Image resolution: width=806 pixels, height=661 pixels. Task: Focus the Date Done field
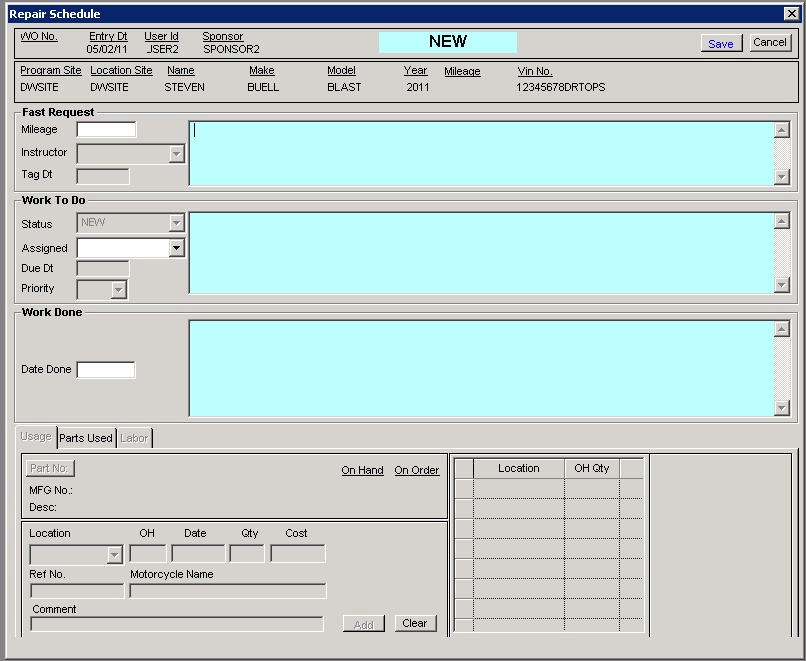coord(106,370)
